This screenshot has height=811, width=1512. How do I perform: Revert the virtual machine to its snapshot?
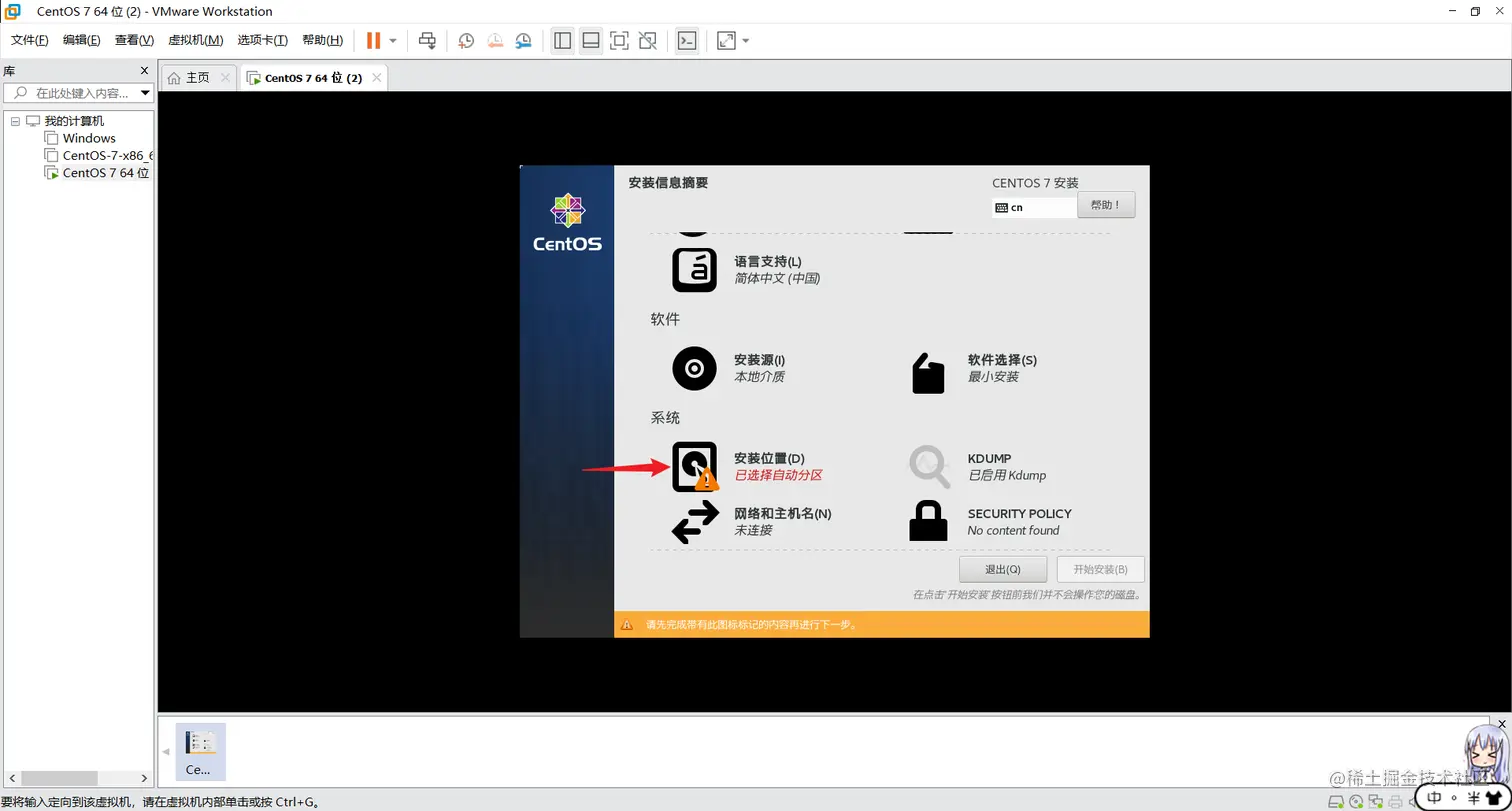[495, 40]
